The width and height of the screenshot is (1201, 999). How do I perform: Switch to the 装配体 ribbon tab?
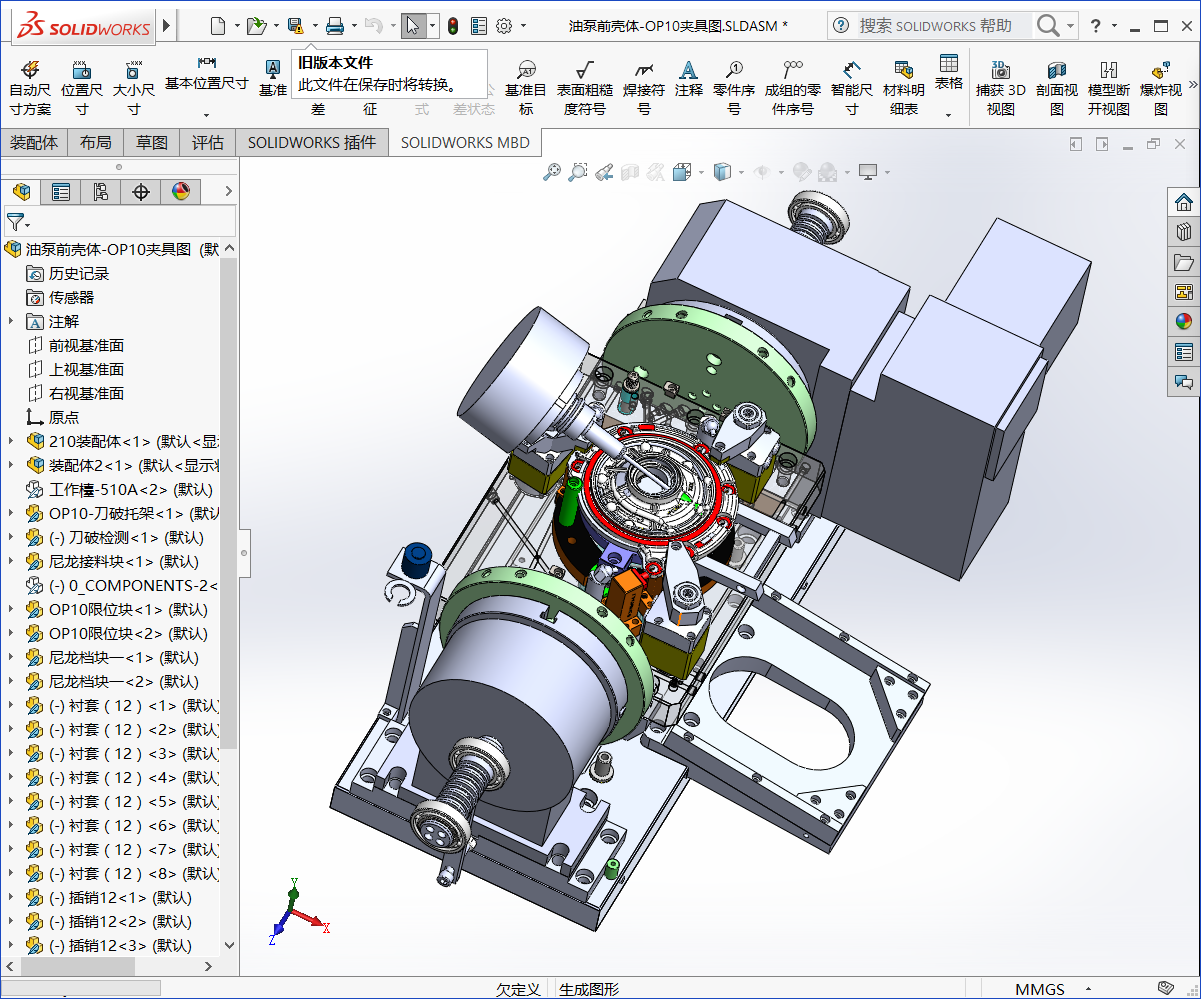[x=34, y=142]
